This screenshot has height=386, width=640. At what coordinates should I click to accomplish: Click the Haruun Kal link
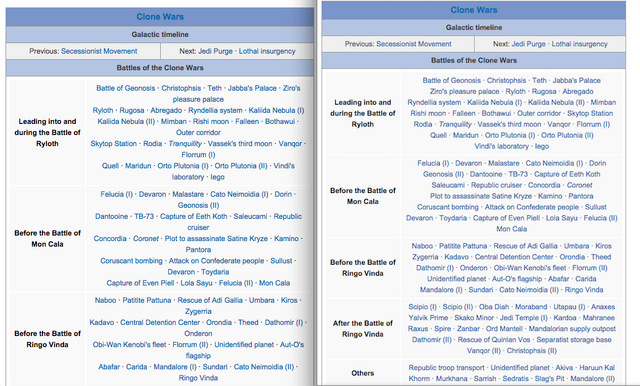tap(597, 368)
